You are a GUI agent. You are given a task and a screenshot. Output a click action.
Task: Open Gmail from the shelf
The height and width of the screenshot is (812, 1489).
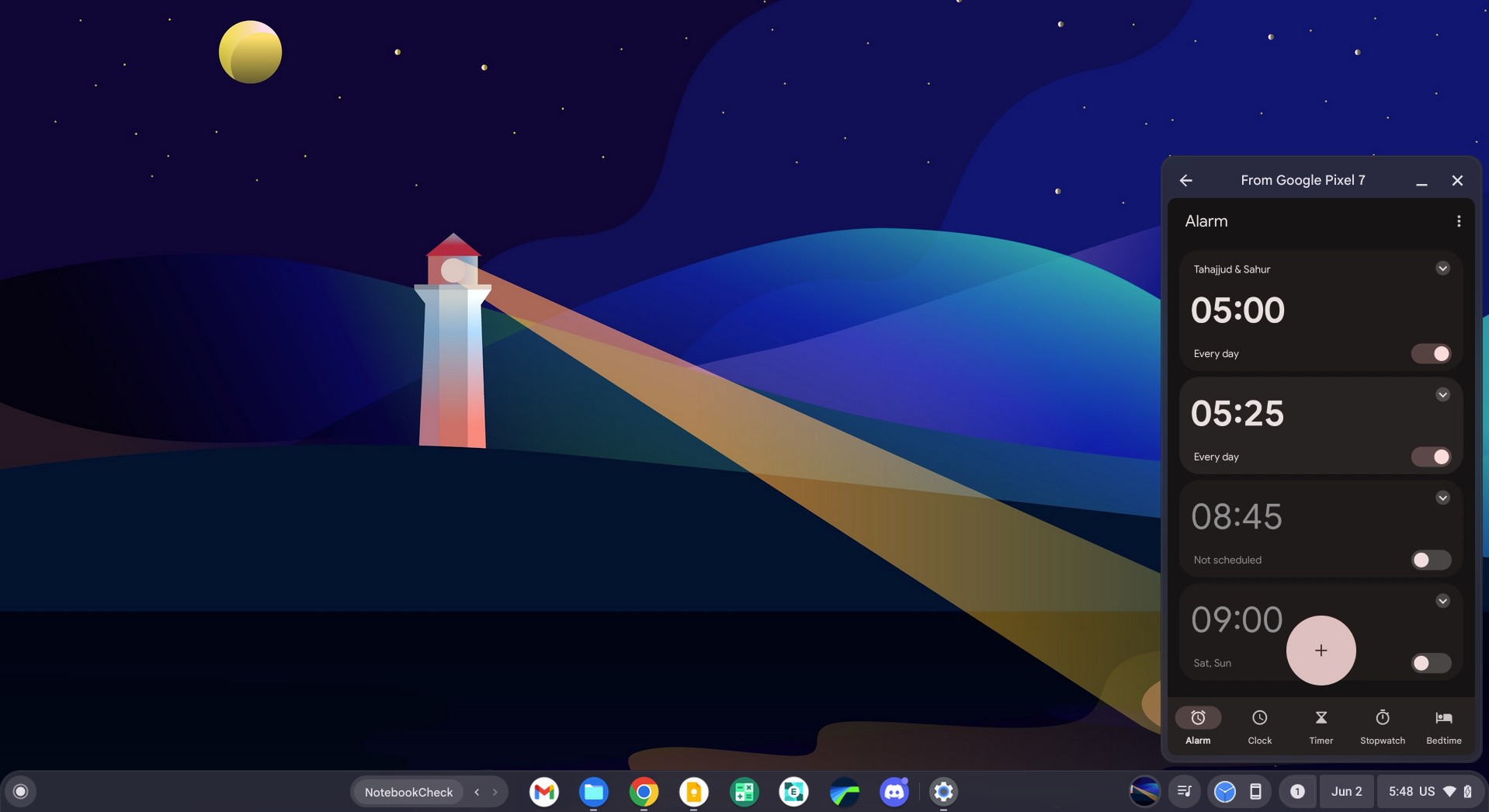tap(544, 792)
